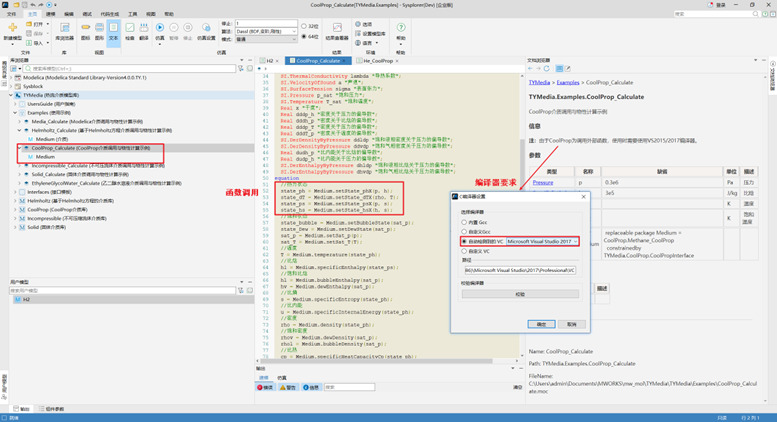Click the edit pencil icon in document browser
Image resolution: width=777 pixels, height=422 pixels.
click(568, 68)
